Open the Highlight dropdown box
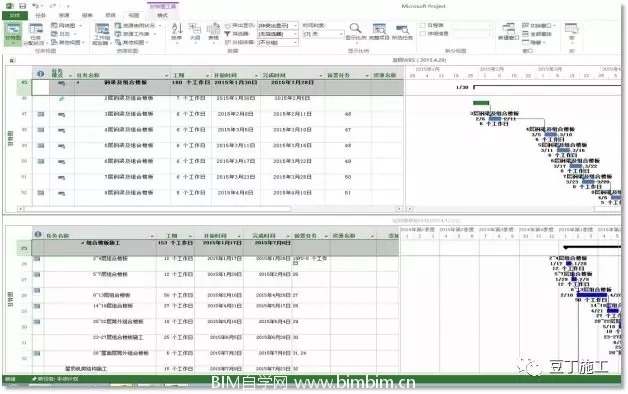This screenshot has height=394, width=628. (x=277, y=25)
